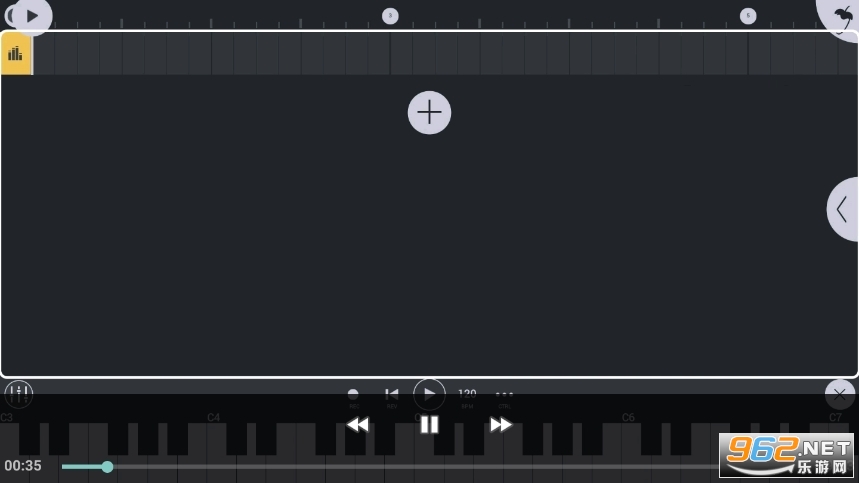Add a new track with the plus button
Viewport: 859px width, 483px height.
click(x=430, y=112)
